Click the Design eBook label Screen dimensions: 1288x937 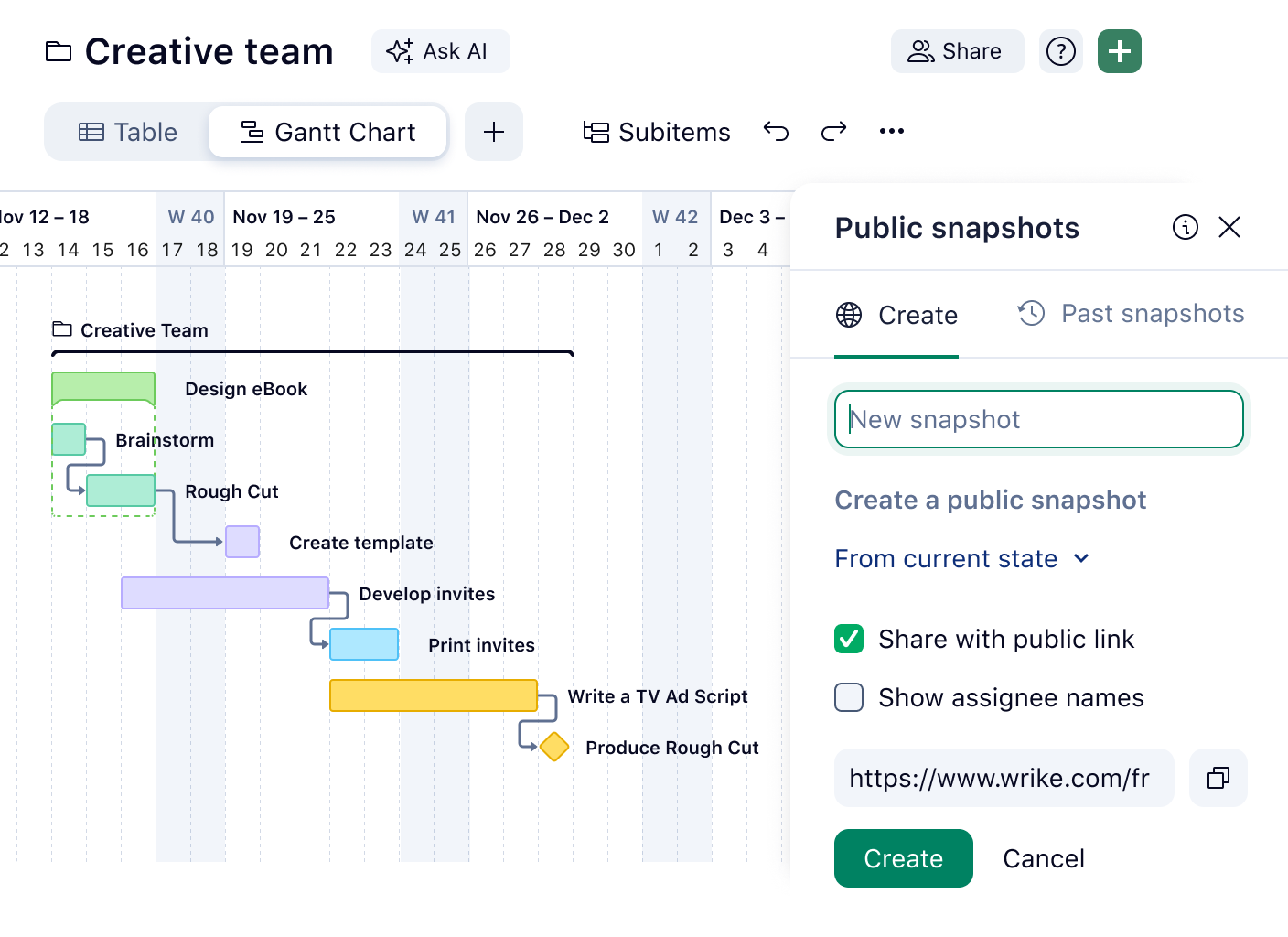tap(246, 389)
